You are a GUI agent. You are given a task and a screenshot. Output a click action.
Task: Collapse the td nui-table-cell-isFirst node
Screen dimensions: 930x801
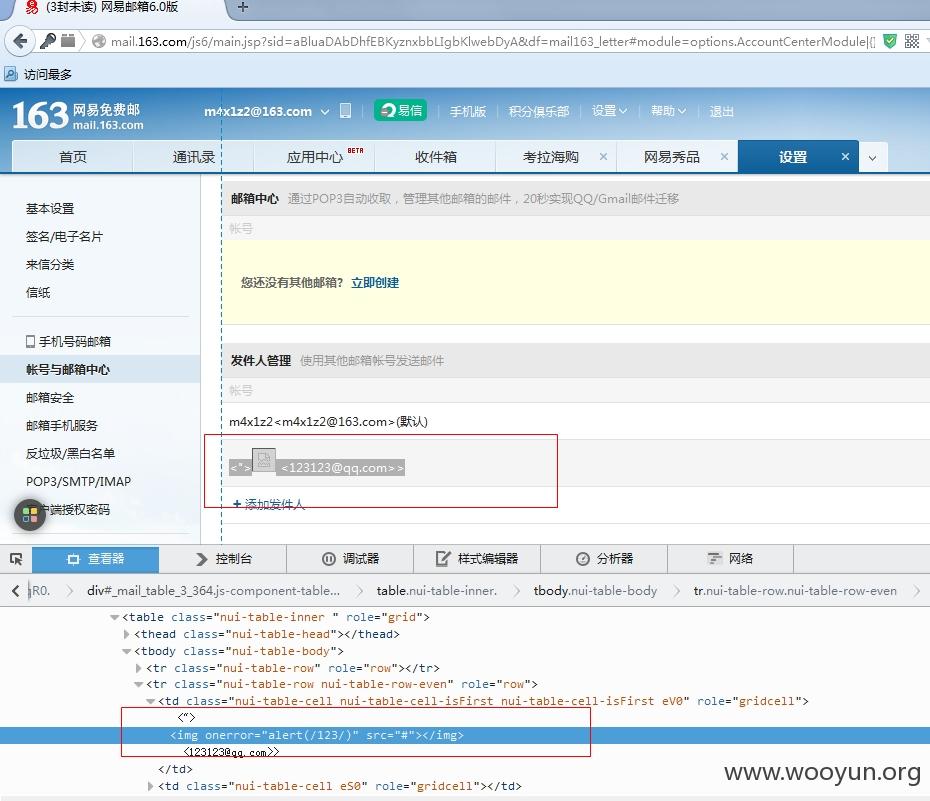click(151, 701)
